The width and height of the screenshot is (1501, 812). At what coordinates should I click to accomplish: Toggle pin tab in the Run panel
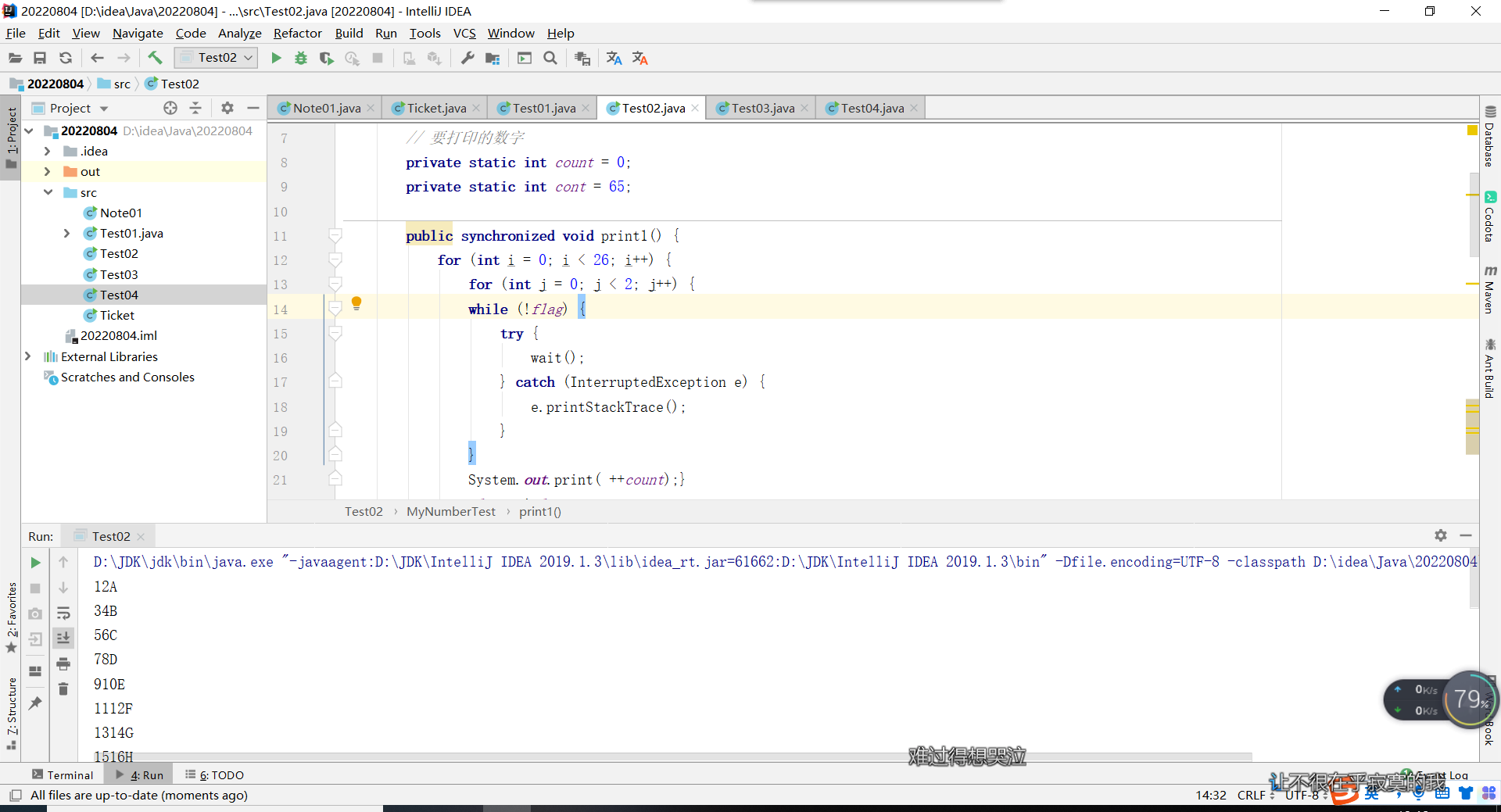35,703
